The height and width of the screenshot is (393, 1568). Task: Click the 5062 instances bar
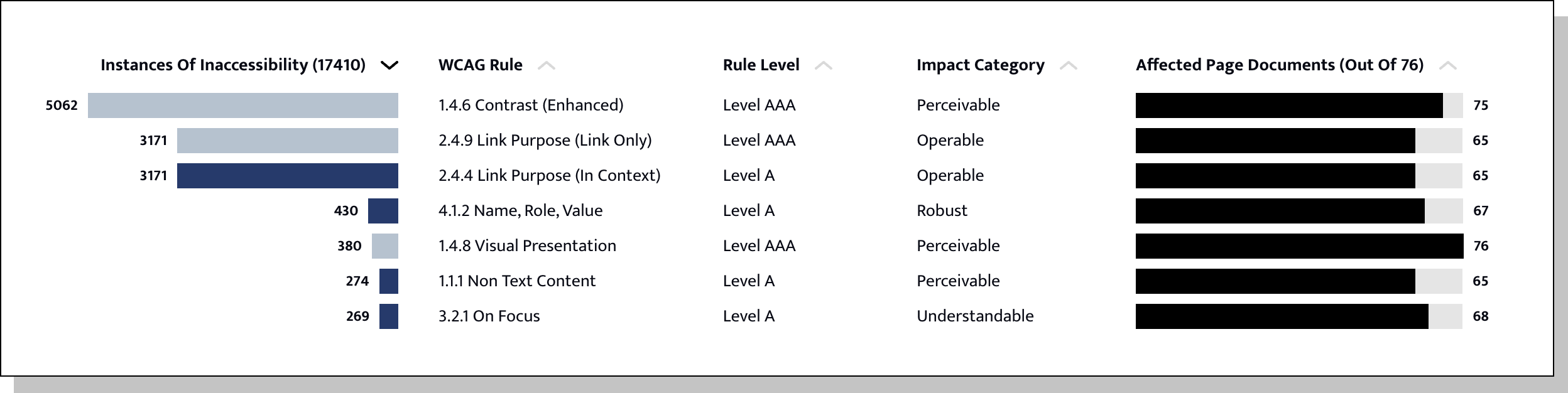tap(243, 105)
